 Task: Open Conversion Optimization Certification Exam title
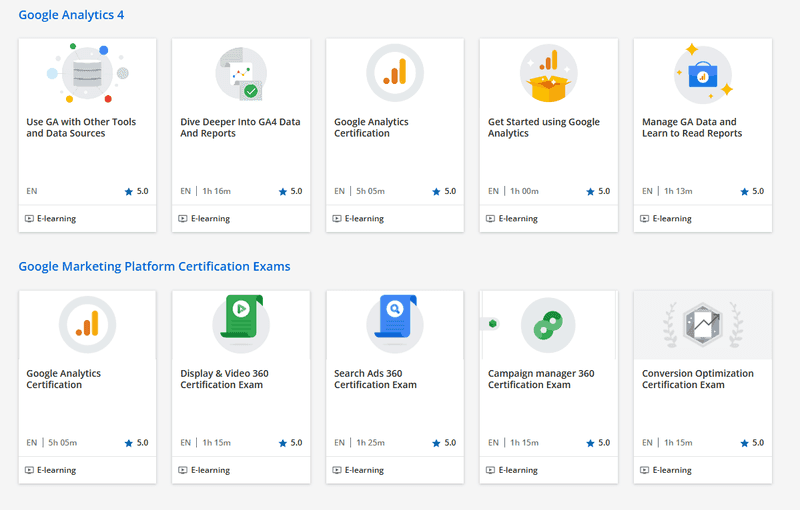pyautogui.click(x=697, y=379)
